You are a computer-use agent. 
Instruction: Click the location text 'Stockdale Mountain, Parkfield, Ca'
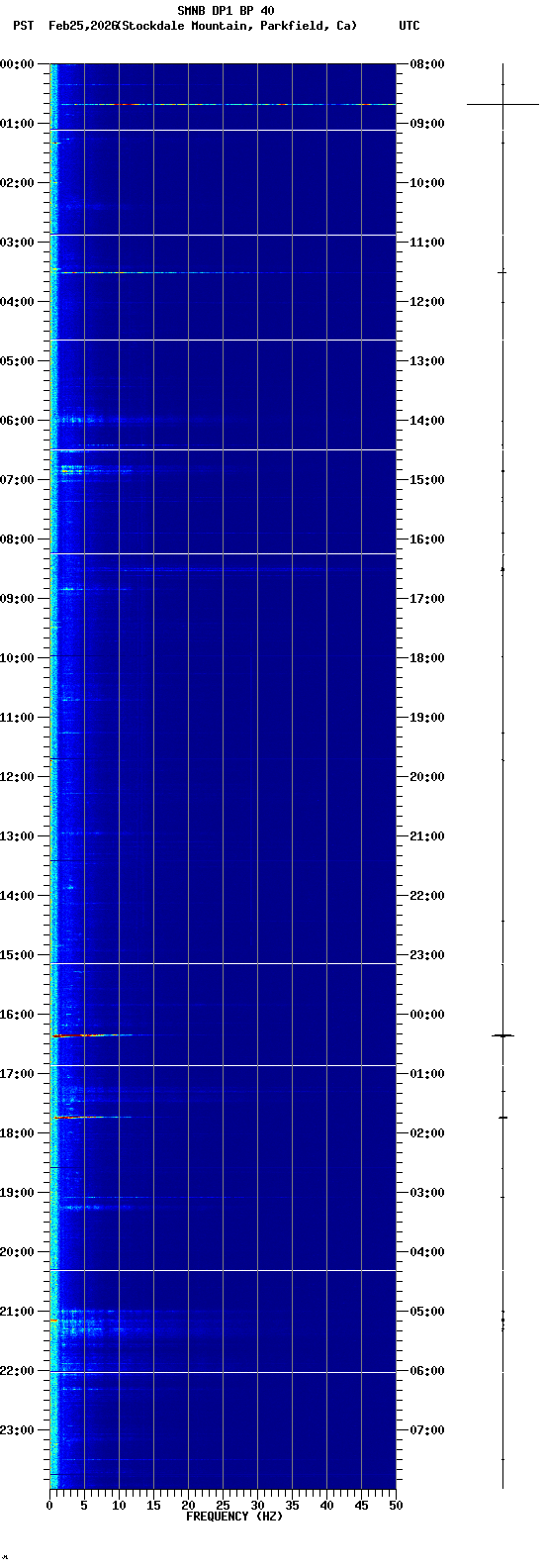coord(236,26)
